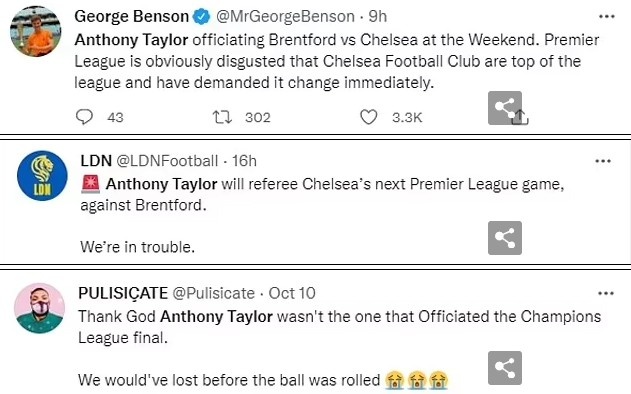631x394 pixels.
Task: Like George Benson's tweet with the heart icon
Action: (368, 117)
